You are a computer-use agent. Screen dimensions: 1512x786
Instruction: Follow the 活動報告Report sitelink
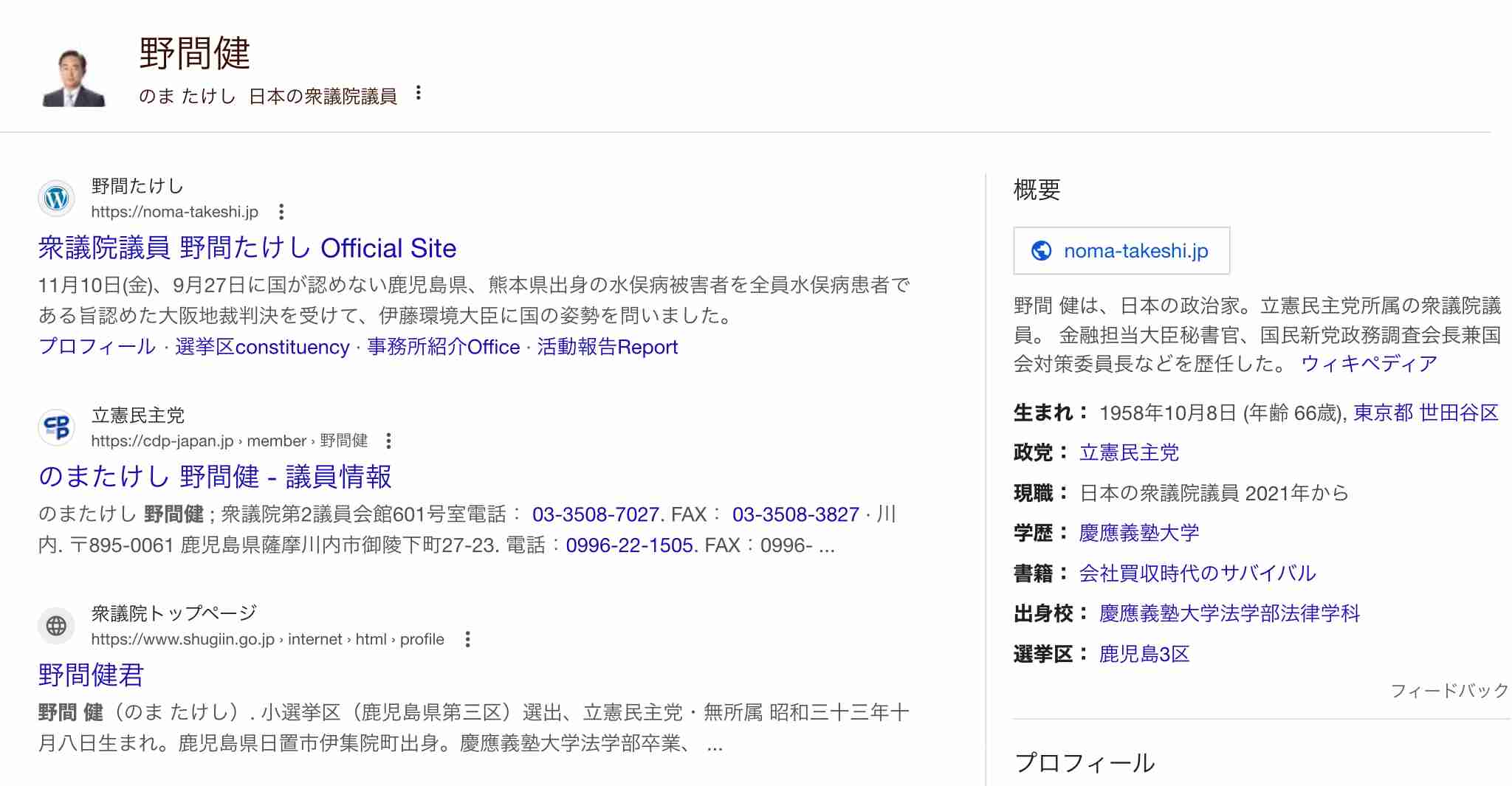point(608,347)
